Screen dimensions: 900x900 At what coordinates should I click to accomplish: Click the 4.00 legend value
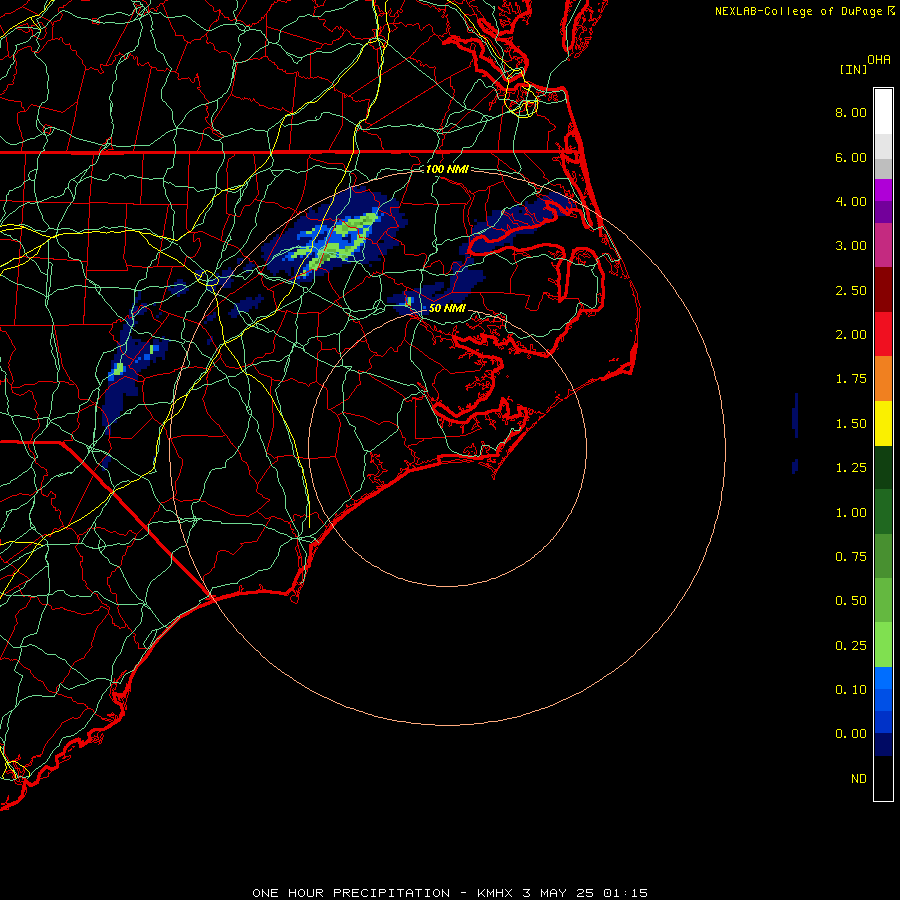tap(851, 201)
